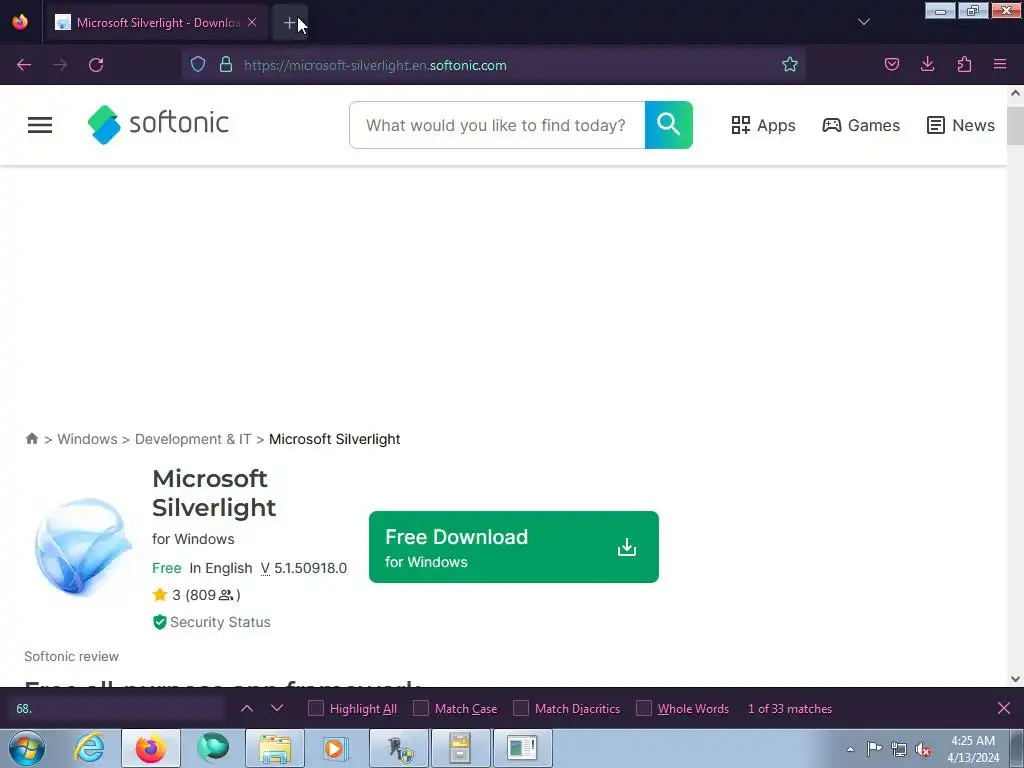Open Save to Pocket icon
Screen dimensions: 1024x768
pyautogui.click(x=891, y=65)
